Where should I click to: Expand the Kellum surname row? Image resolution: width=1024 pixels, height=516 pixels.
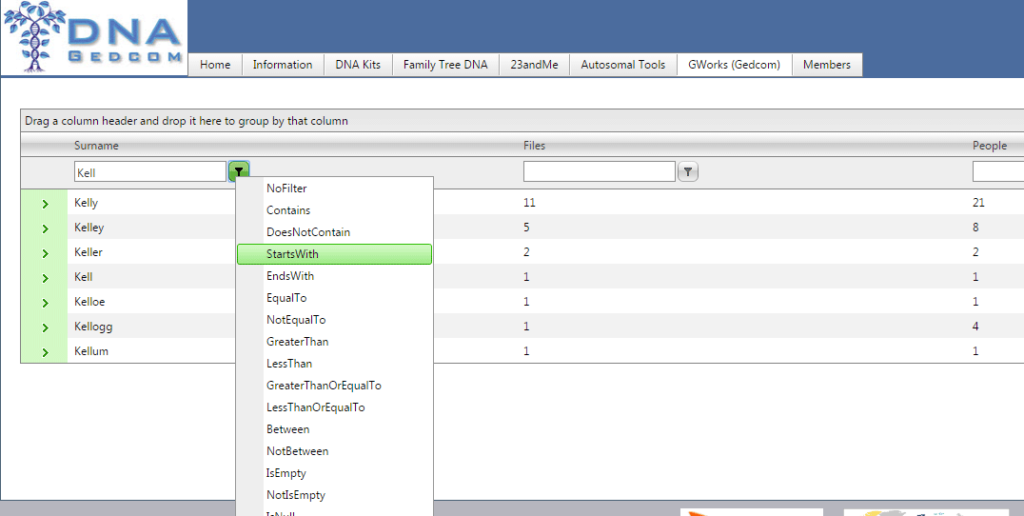(45, 351)
